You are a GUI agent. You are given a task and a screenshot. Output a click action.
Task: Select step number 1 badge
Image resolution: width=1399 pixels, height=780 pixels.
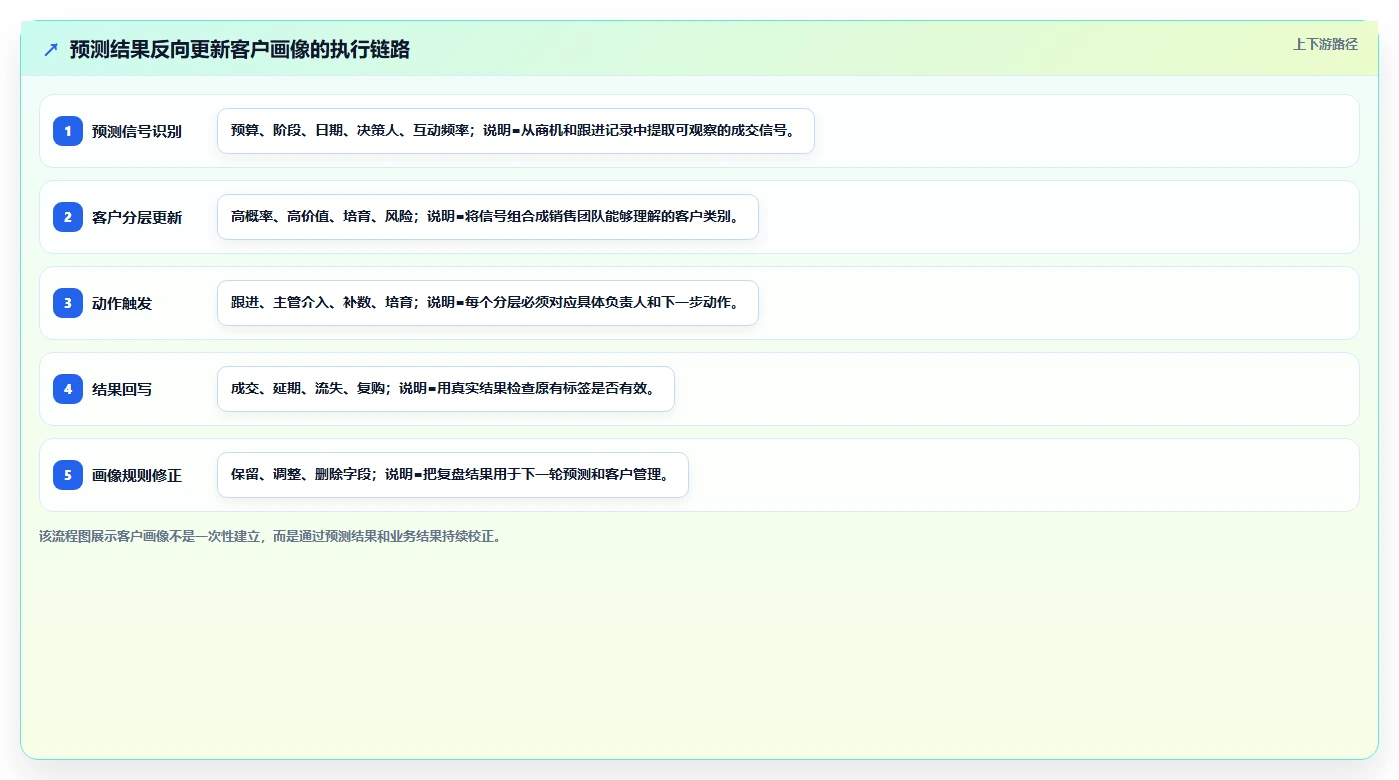pyautogui.click(x=68, y=131)
